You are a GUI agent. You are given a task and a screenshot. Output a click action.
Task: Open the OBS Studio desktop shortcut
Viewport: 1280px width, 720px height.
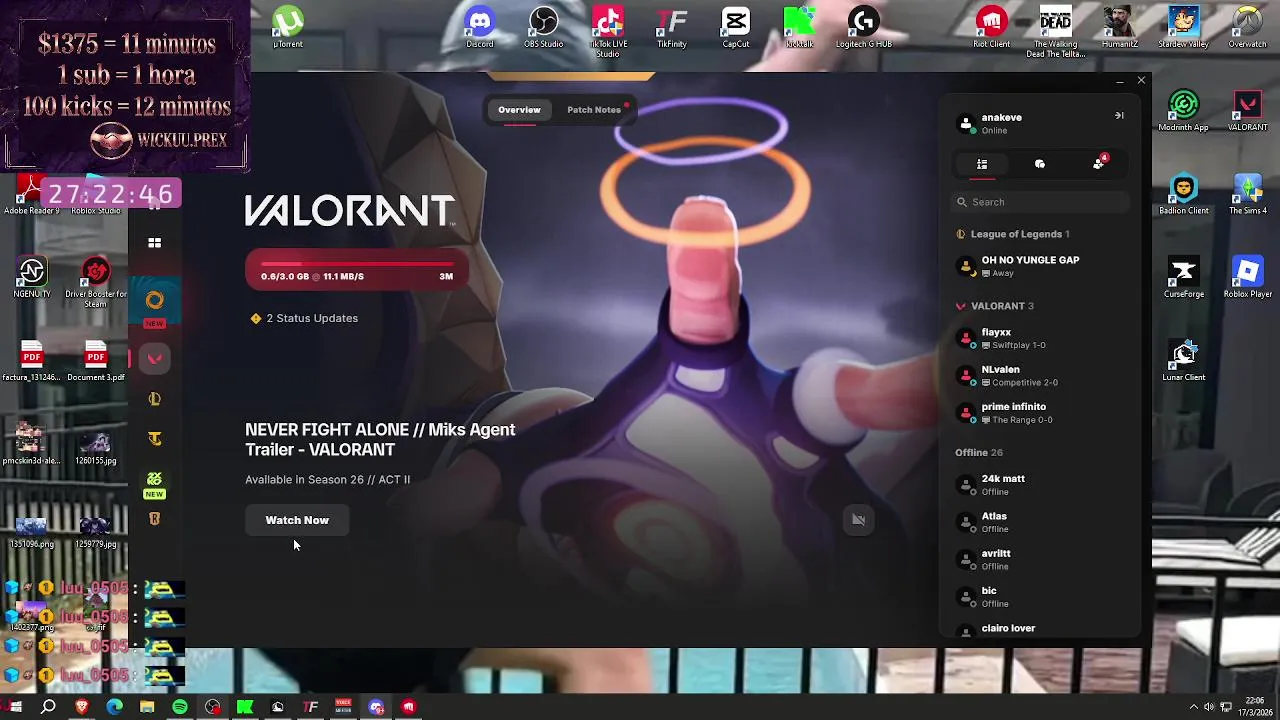pyautogui.click(x=544, y=27)
